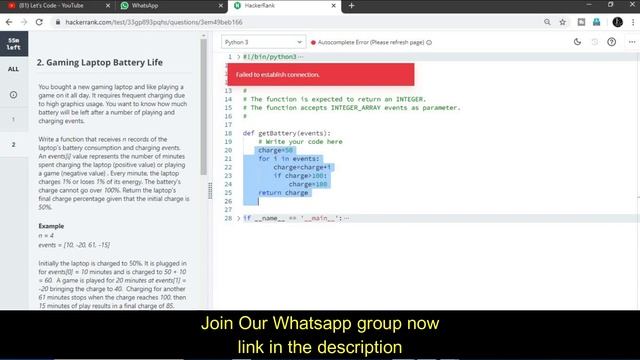Click the Gaming Laptop Battery Life heading

point(100,62)
